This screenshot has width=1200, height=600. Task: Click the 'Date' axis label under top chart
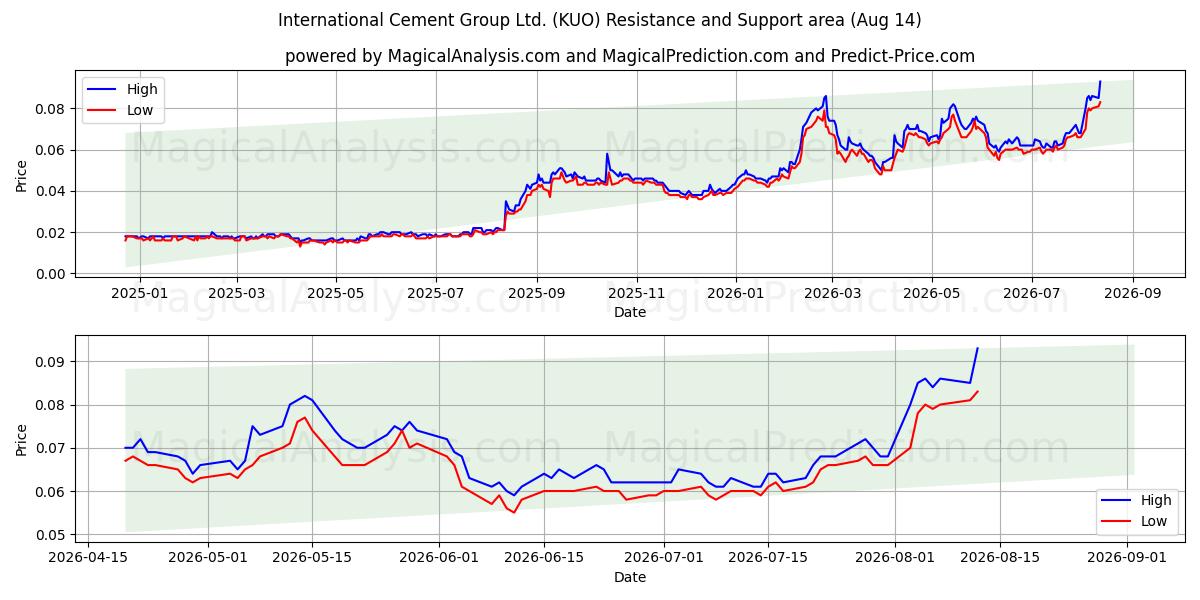pos(630,312)
